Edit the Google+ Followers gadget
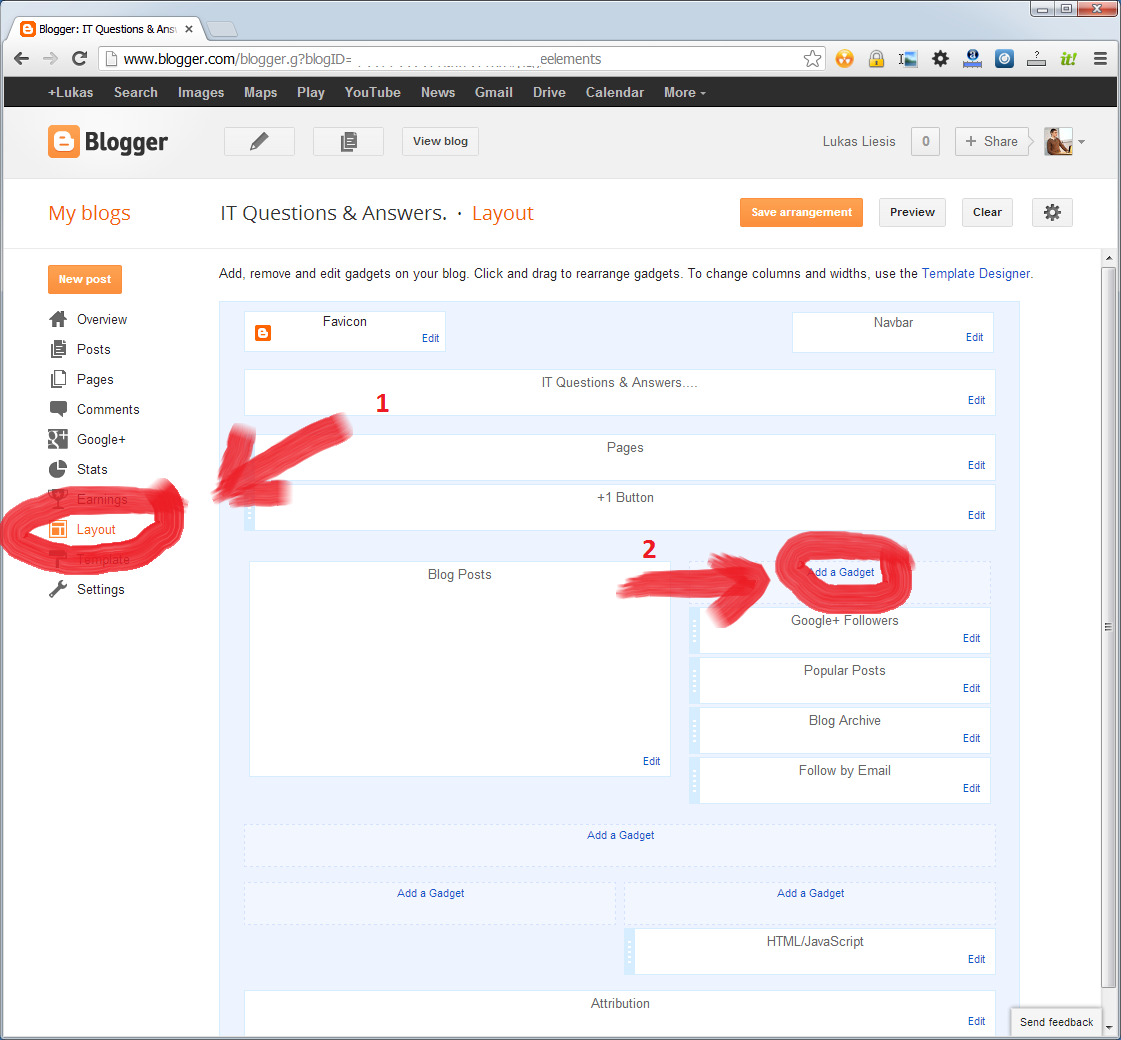Viewport: 1121px width, 1040px height. point(972,638)
